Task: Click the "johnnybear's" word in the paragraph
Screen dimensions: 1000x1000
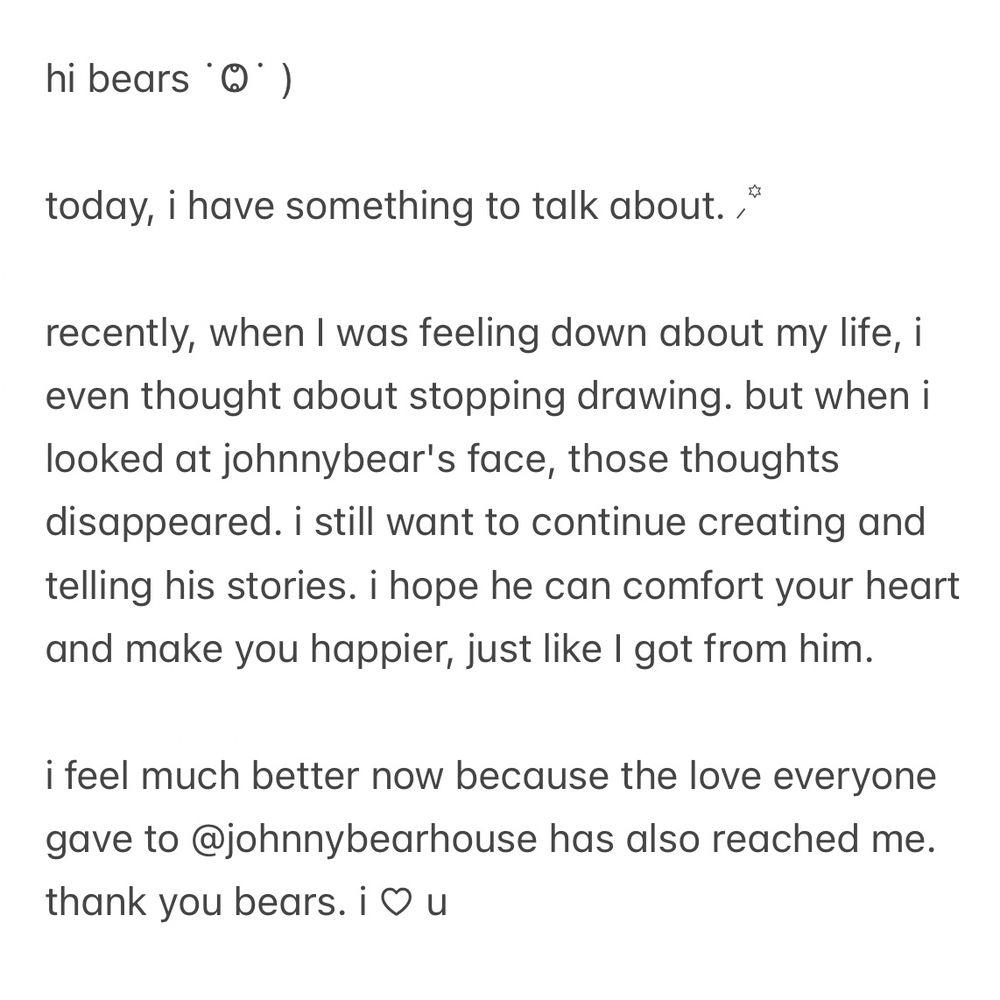Action: click(x=339, y=460)
